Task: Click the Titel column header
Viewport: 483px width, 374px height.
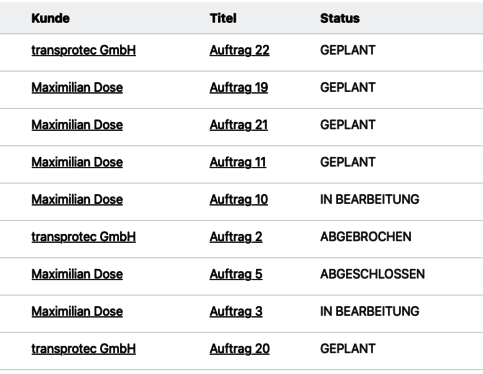Action: tap(223, 18)
